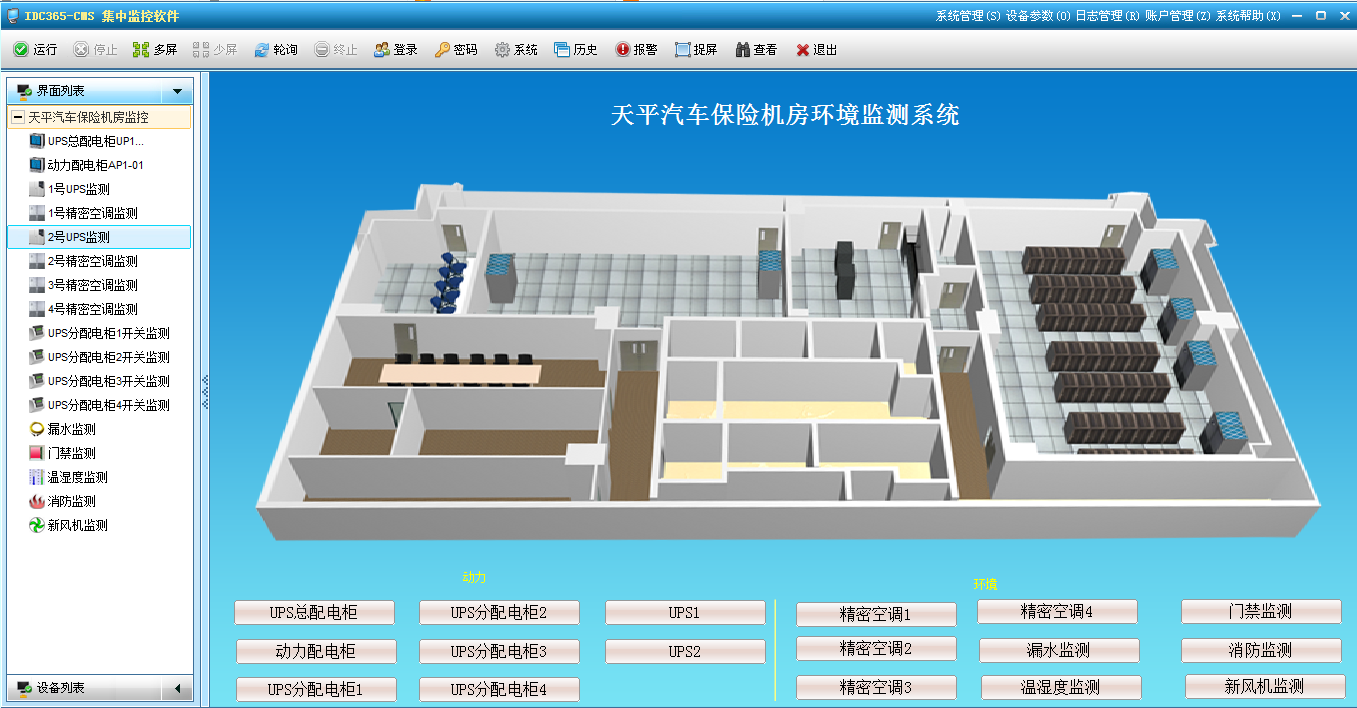
Task: Open the 日志管理(R) menu
Action: pyautogui.click(x=1108, y=16)
